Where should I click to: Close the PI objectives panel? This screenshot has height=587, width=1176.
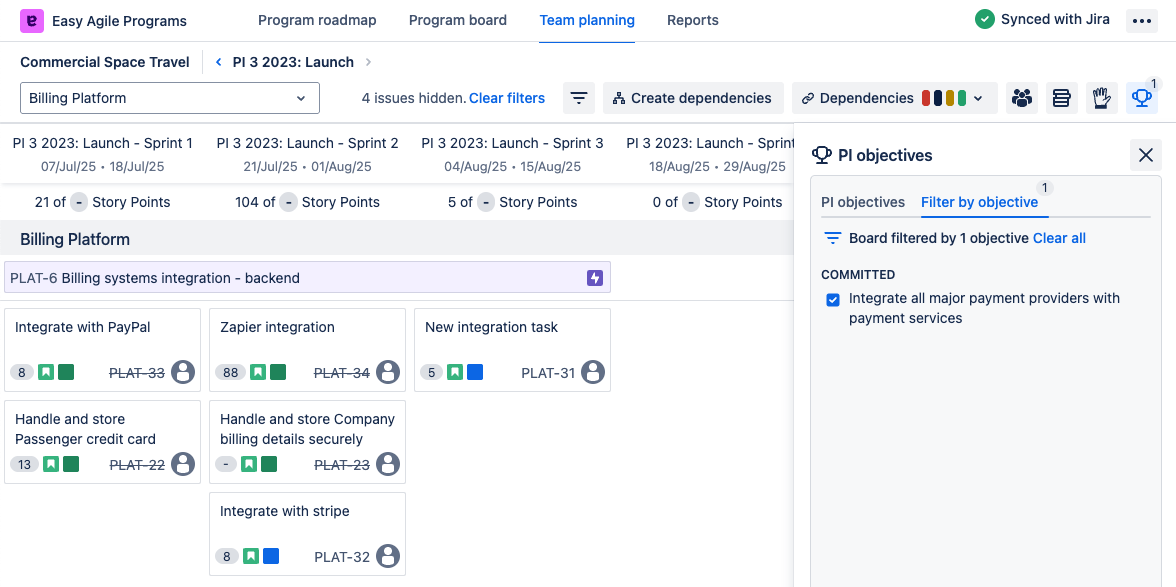[x=1146, y=155]
